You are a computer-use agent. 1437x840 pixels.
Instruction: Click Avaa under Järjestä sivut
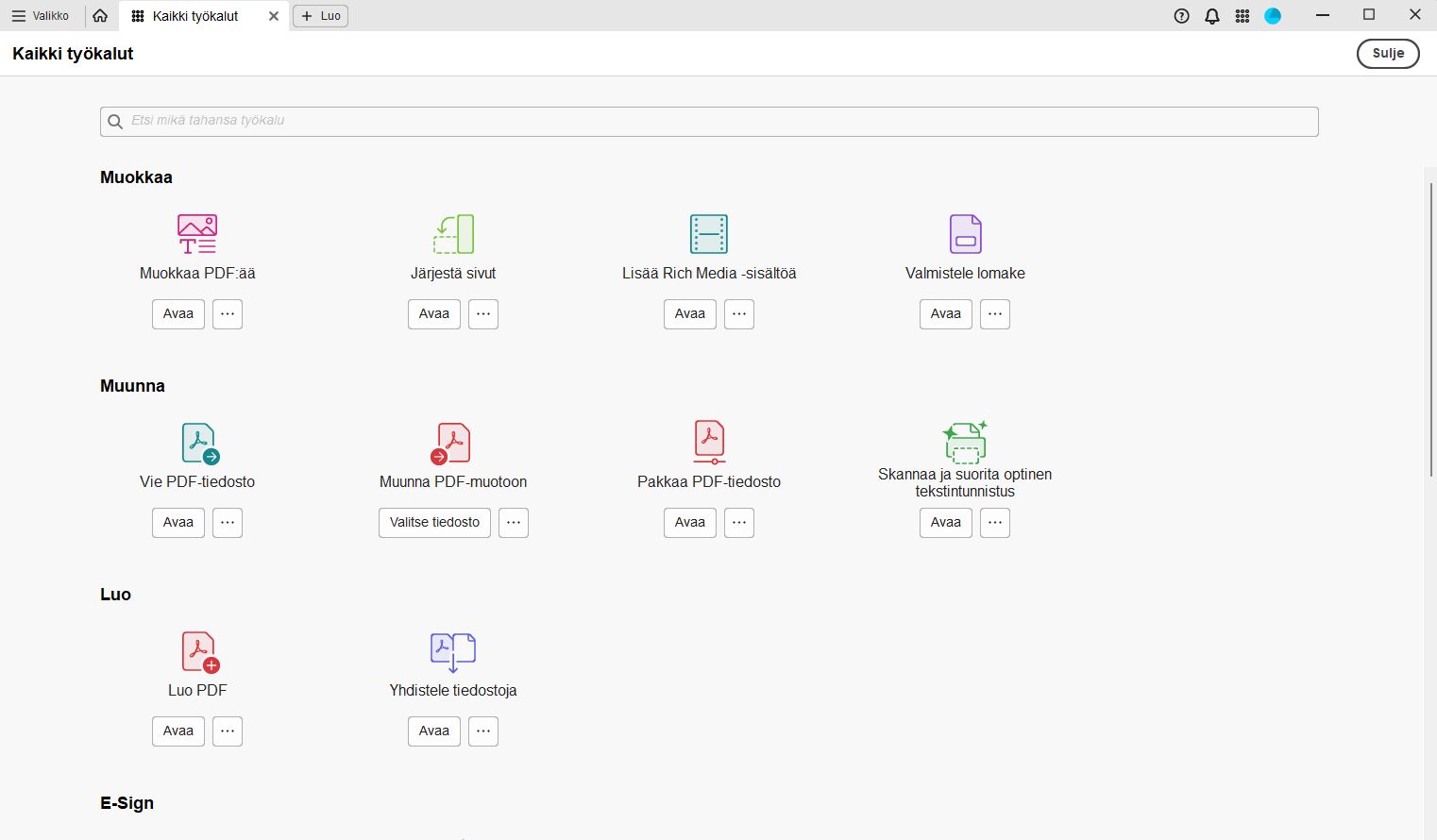tap(434, 314)
